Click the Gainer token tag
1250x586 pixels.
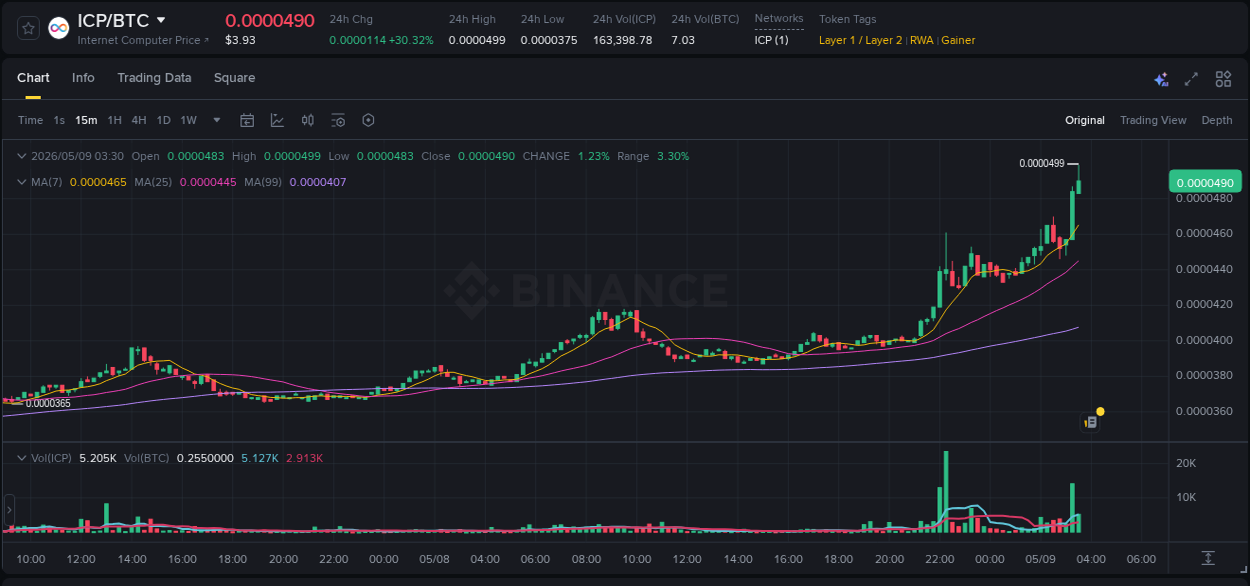click(958, 40)
